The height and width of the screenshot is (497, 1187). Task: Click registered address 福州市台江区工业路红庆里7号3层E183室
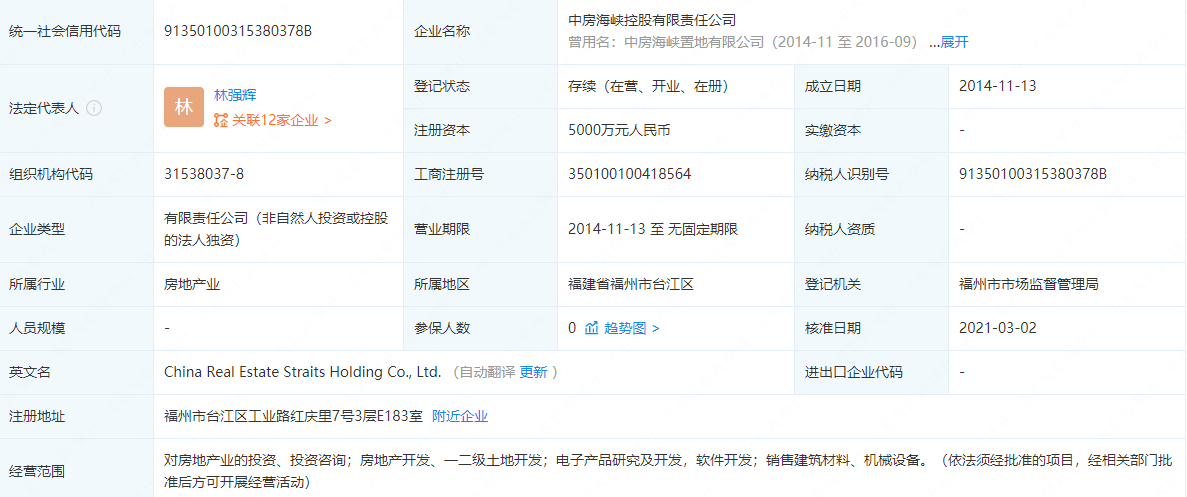pos(293,416)
